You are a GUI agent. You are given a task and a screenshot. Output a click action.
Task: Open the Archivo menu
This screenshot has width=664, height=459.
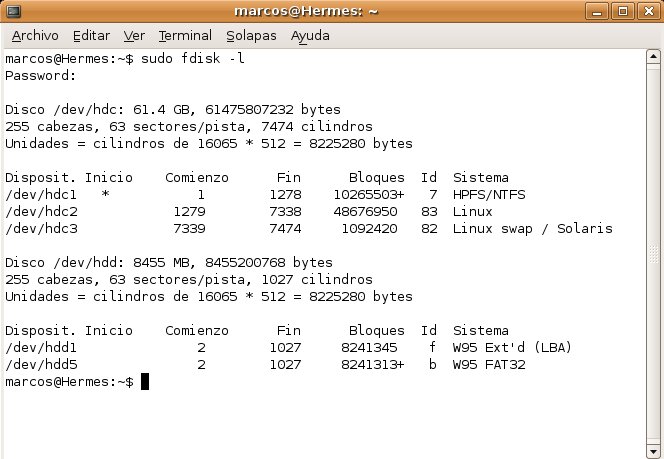35,36
